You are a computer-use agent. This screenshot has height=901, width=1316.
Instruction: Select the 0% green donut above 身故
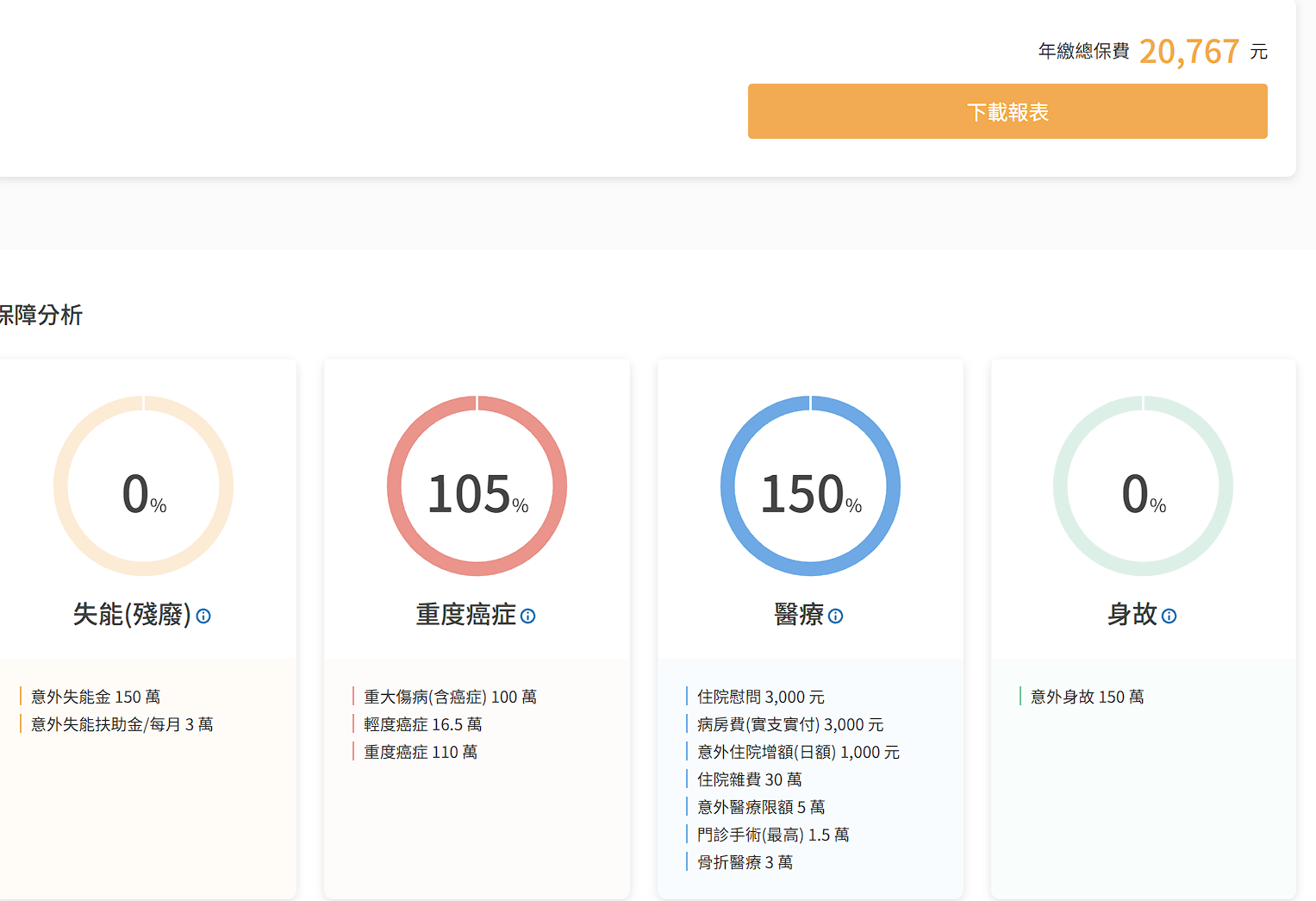coord(1143,486)
